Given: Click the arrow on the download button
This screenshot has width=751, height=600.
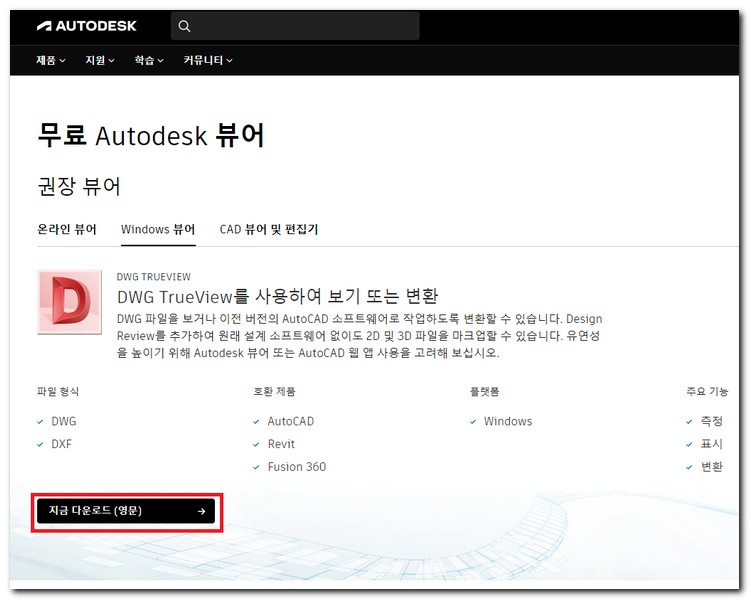Looking at the screenshot, I should pos(201,511).
